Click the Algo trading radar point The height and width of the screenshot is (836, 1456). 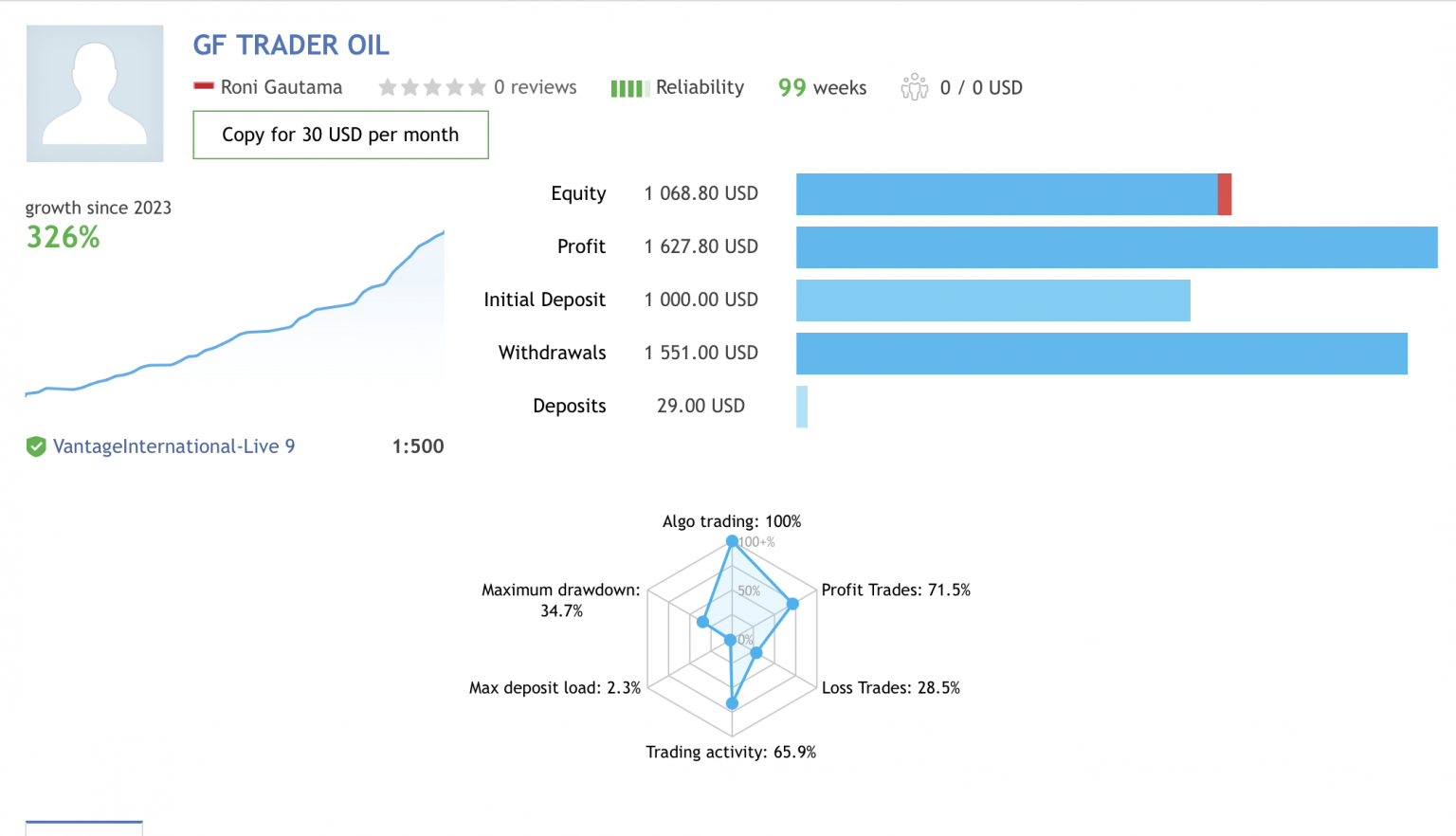click(x=732, y=541)
